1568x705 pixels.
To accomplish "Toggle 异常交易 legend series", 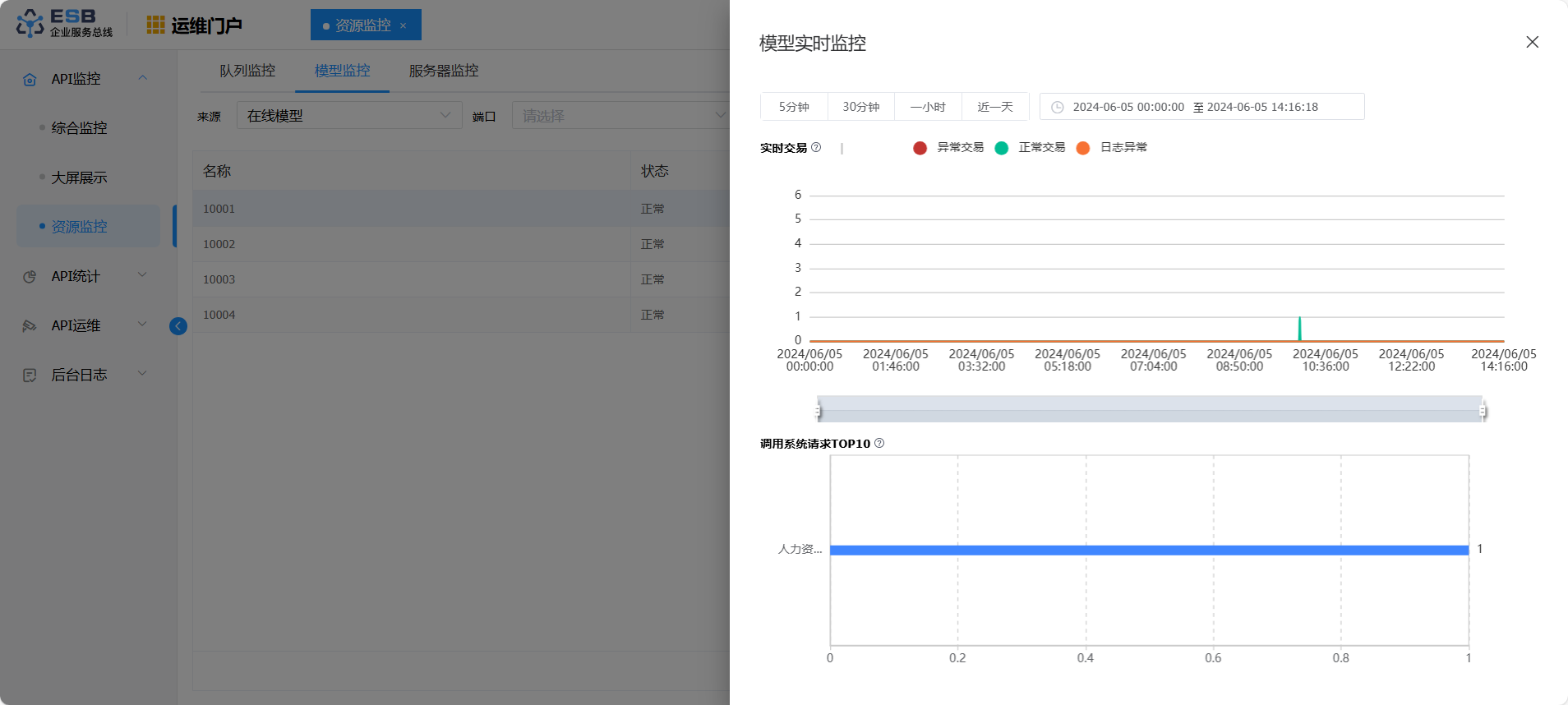I will [948, 148].
